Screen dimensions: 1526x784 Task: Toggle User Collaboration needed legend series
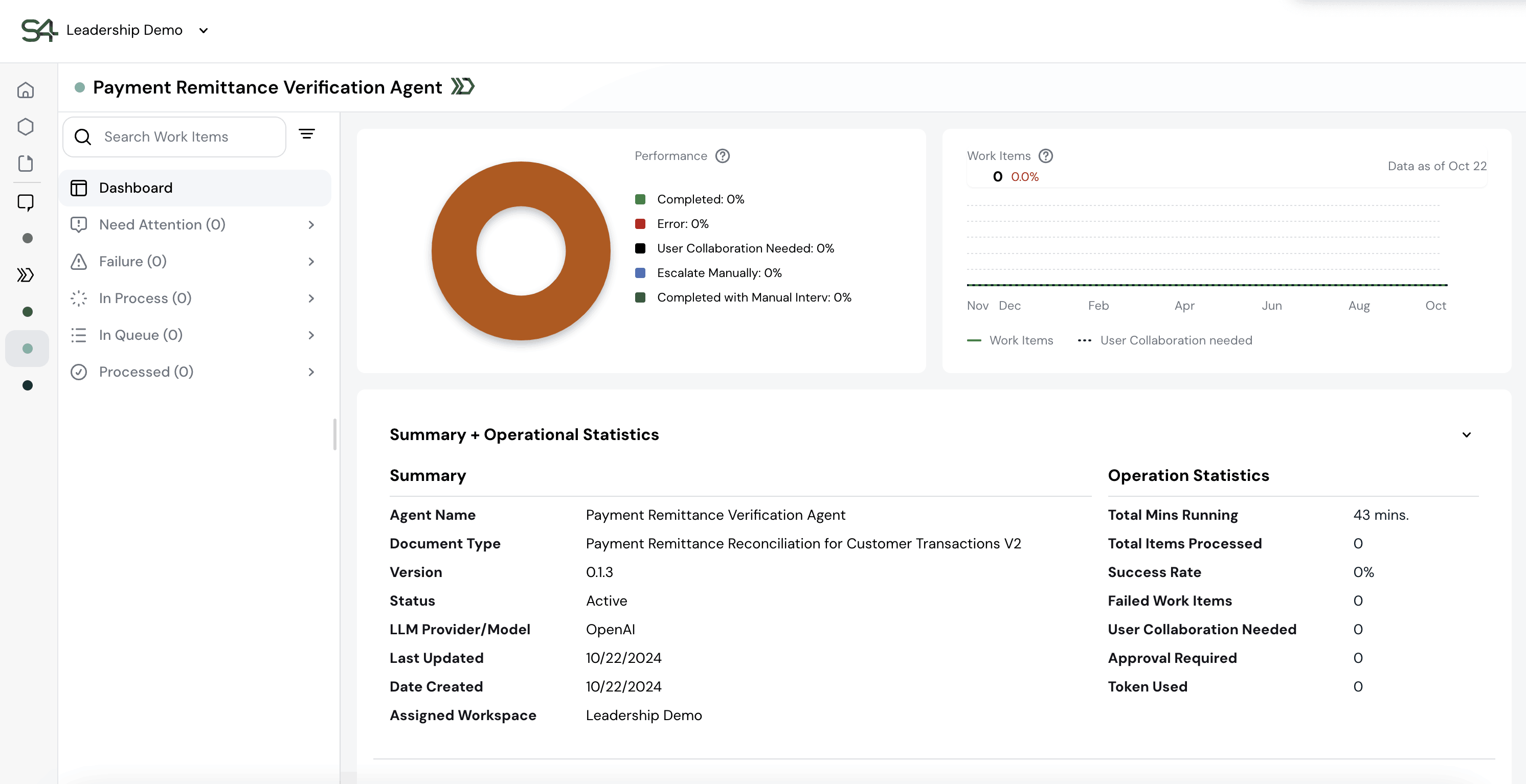[1164, 340]
